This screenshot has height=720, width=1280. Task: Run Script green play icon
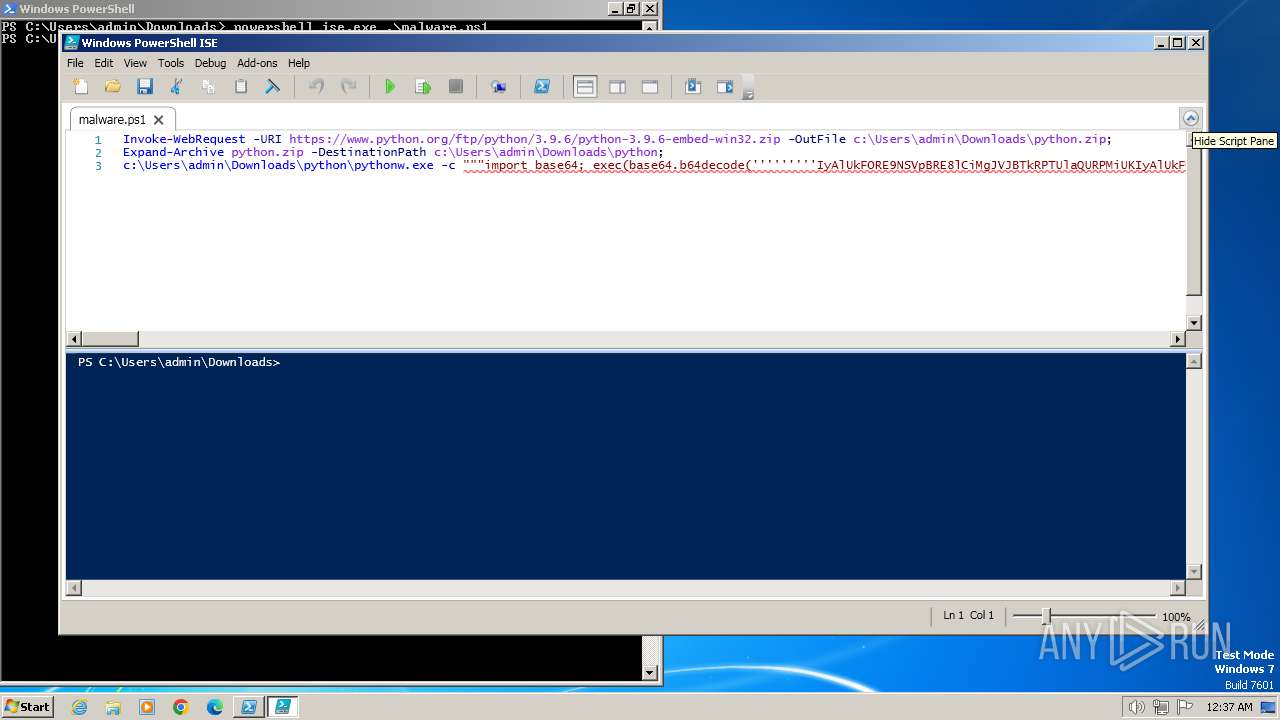[x=390, y=87]
